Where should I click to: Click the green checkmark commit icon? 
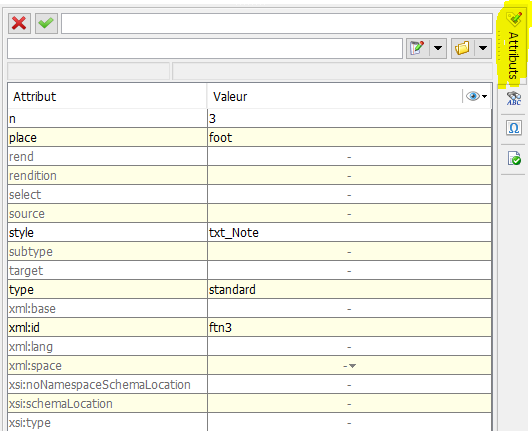(x=46, y=23)
